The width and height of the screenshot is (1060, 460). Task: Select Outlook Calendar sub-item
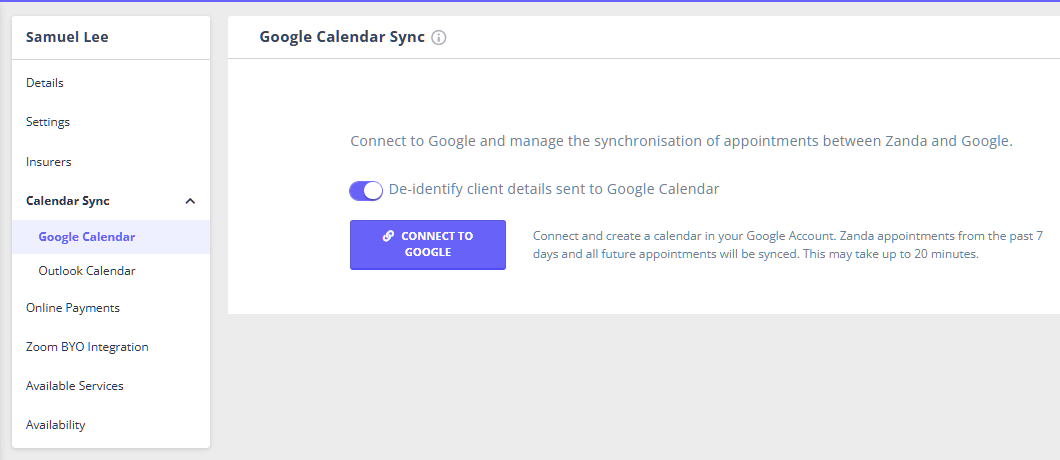pos(87,271)
